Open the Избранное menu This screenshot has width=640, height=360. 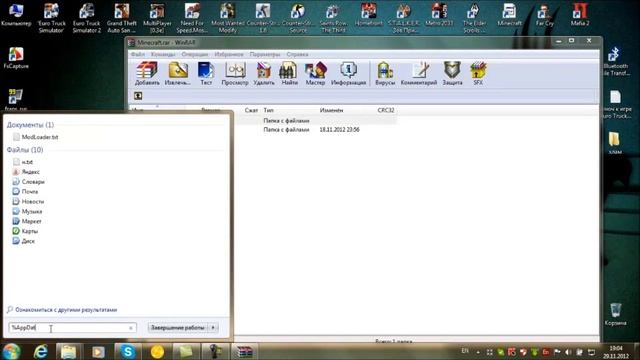coord(229,54)
